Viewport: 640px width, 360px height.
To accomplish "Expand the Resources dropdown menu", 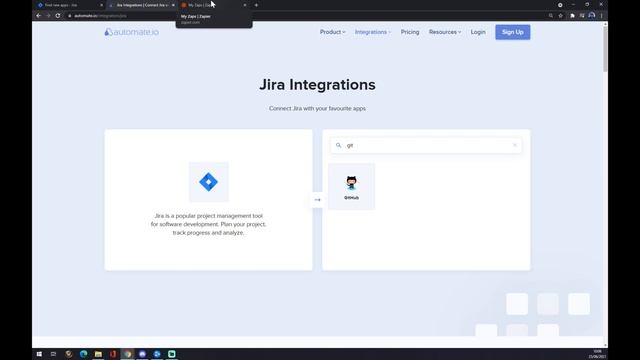I will 445,32.
